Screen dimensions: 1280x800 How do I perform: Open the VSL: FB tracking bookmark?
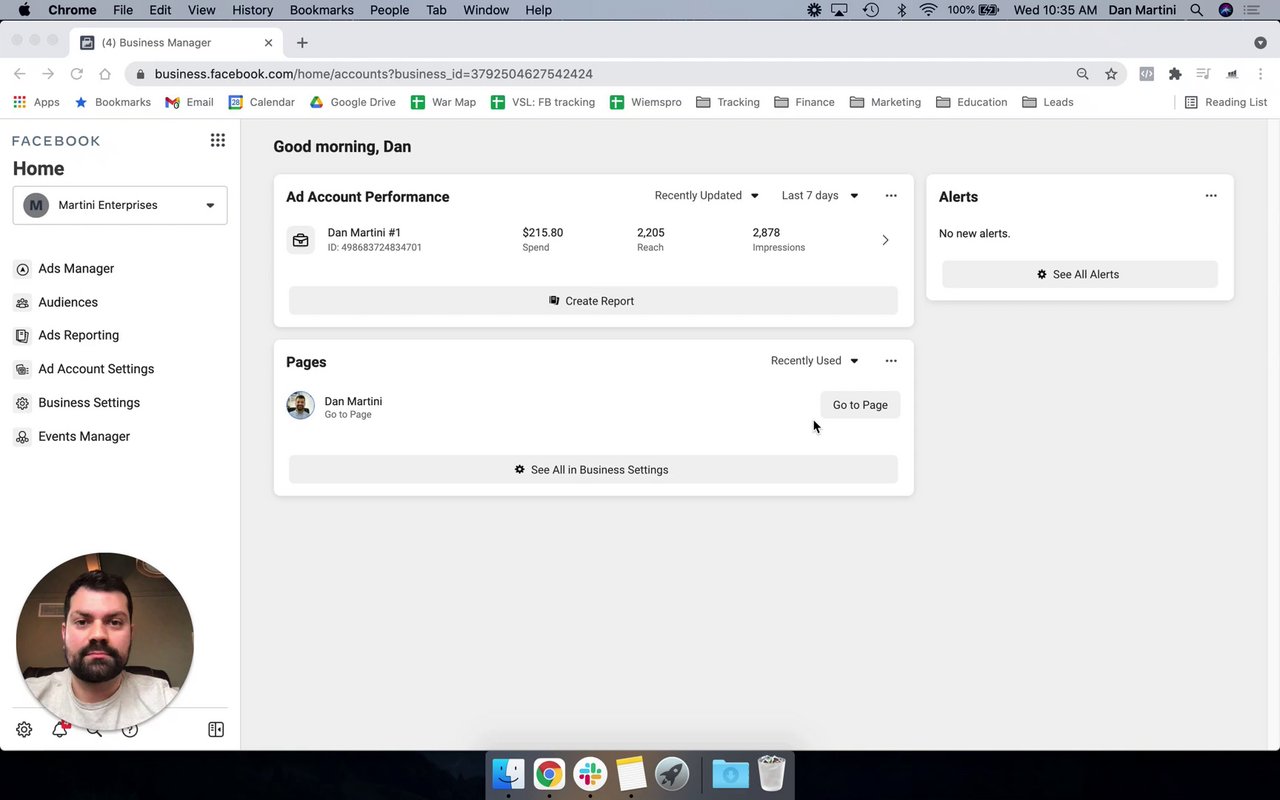542,102
